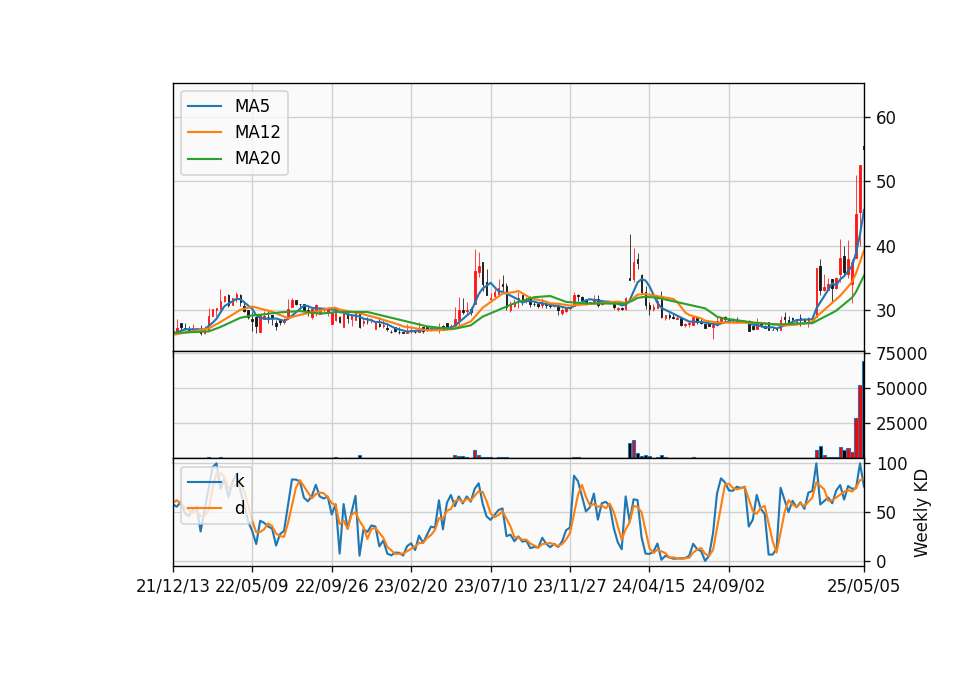Click the orange MA12 legend line sample

click(204, 132)
